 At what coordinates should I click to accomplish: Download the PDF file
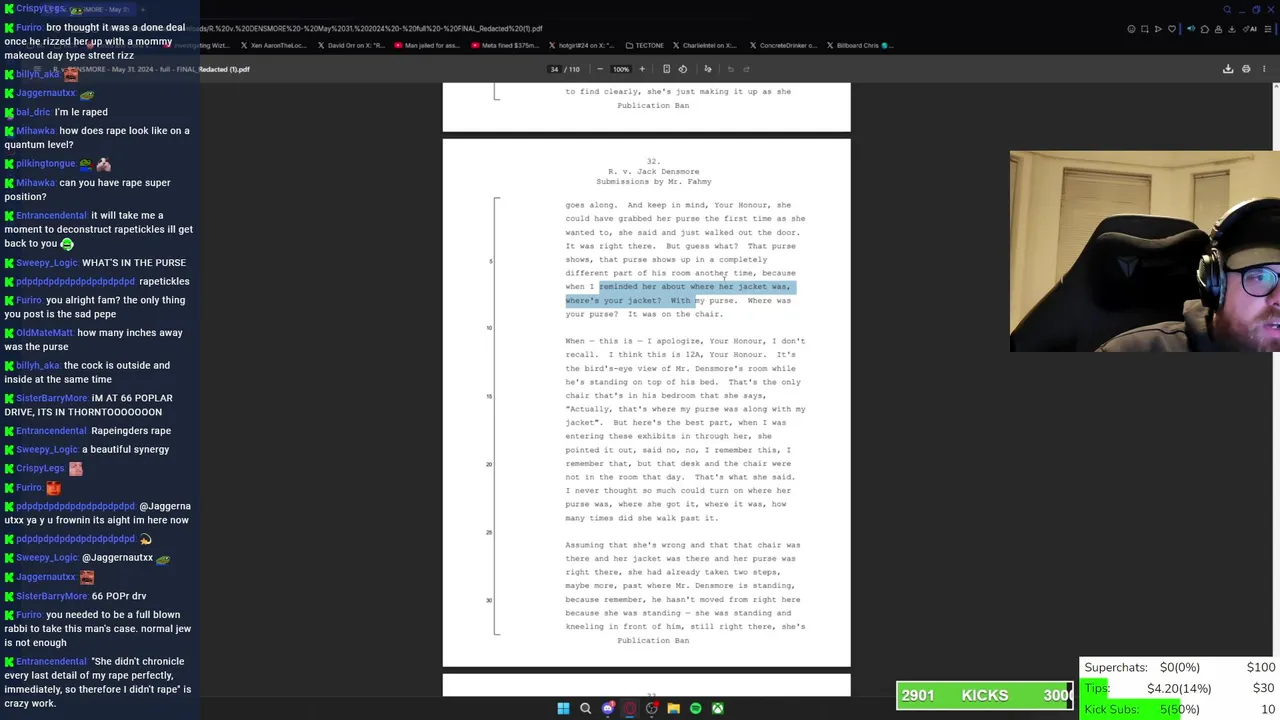point(1228,69)
